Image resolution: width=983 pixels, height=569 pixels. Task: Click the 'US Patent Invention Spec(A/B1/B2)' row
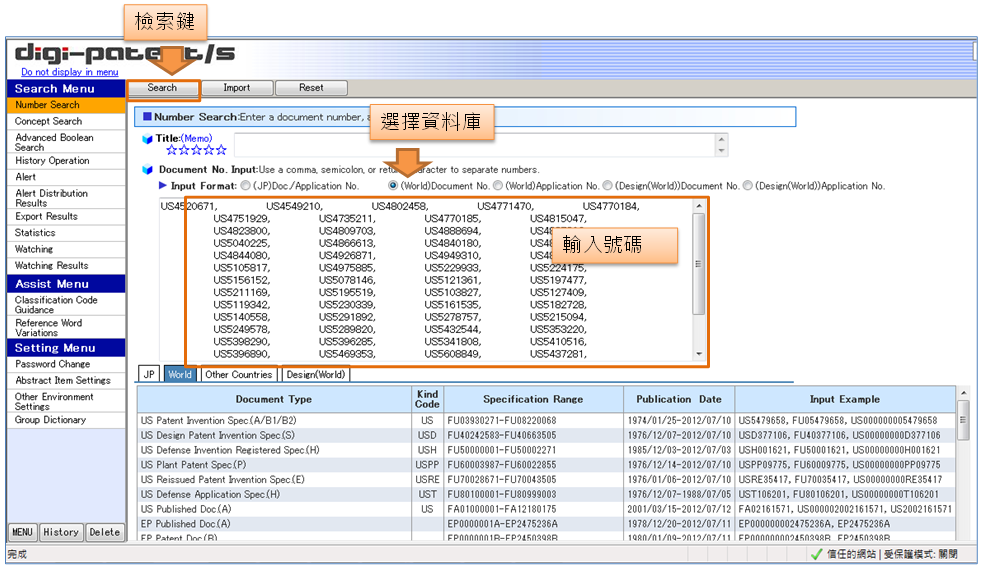(x=547, y=420)
